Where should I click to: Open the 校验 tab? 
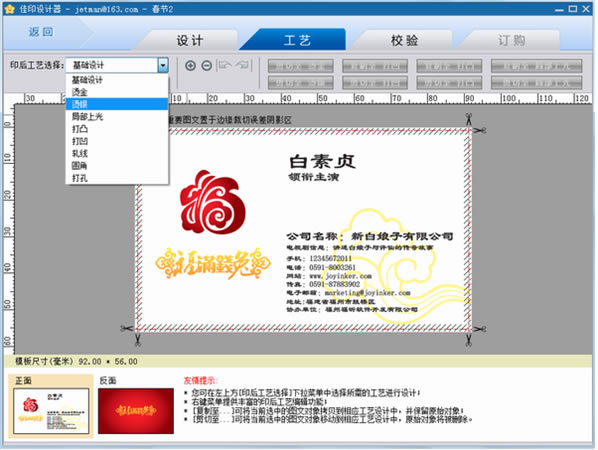[x=404, y=40]
